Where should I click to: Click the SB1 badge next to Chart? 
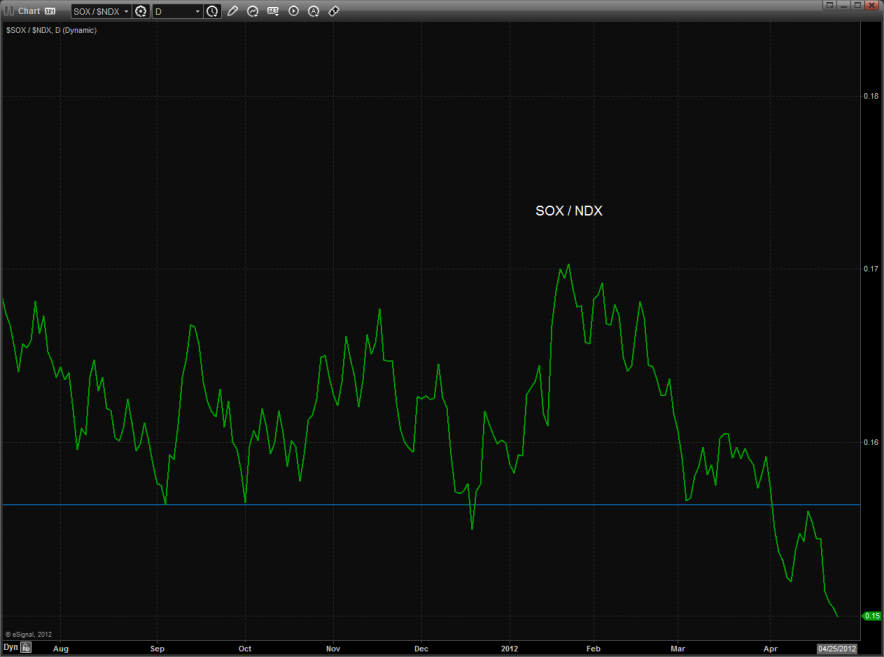[x=50, y=11]
